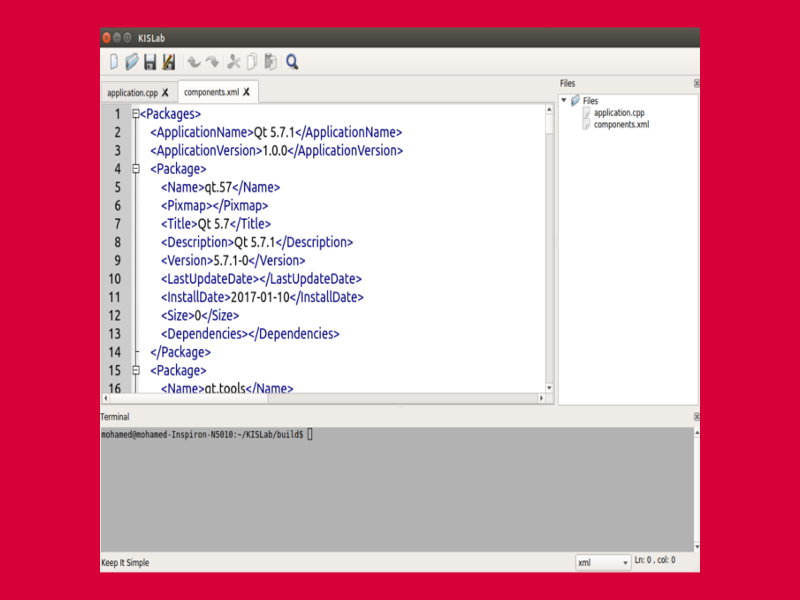
Task: Select the Files root folder in tree
Action: click(590, 101)
